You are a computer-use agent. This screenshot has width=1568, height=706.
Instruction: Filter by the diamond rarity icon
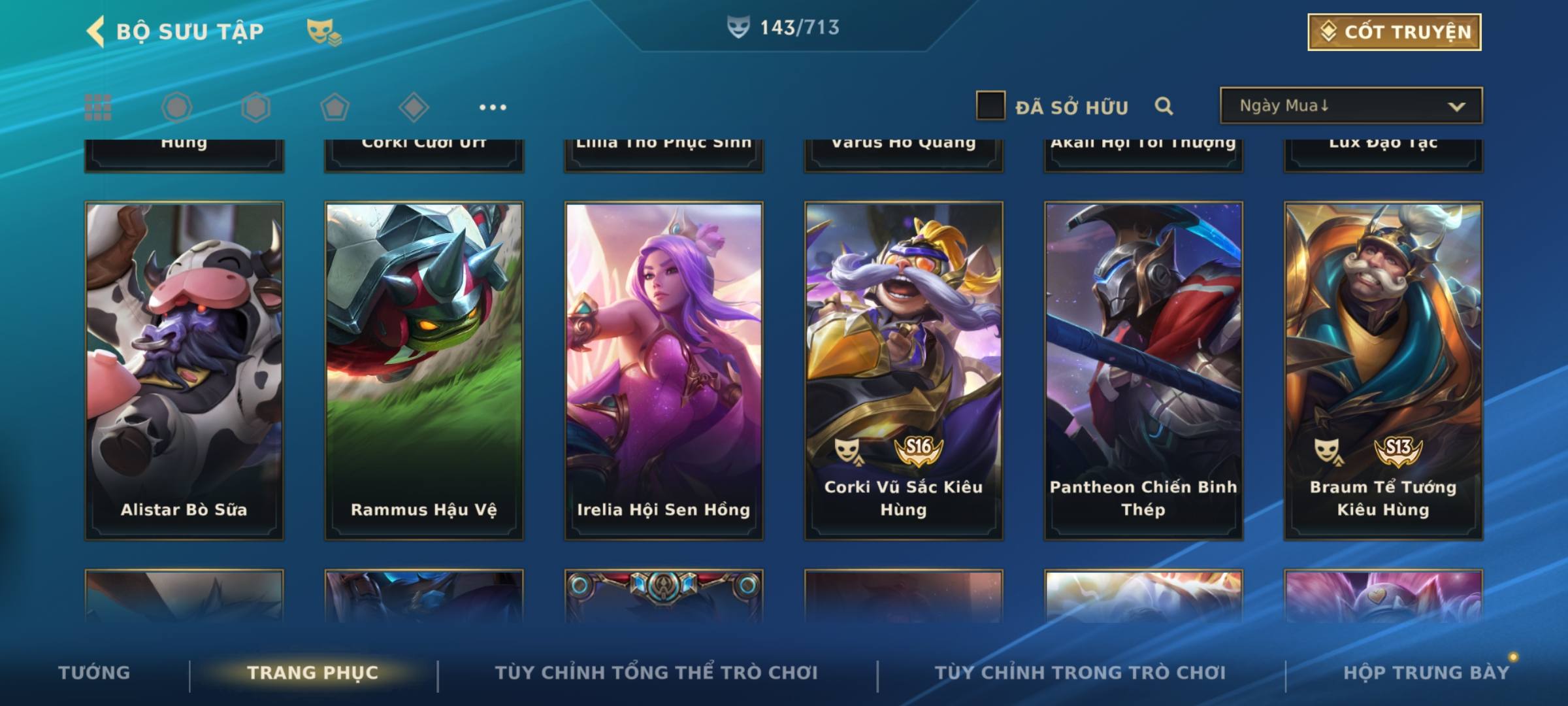pyautogui.click(x=414, y=107)
